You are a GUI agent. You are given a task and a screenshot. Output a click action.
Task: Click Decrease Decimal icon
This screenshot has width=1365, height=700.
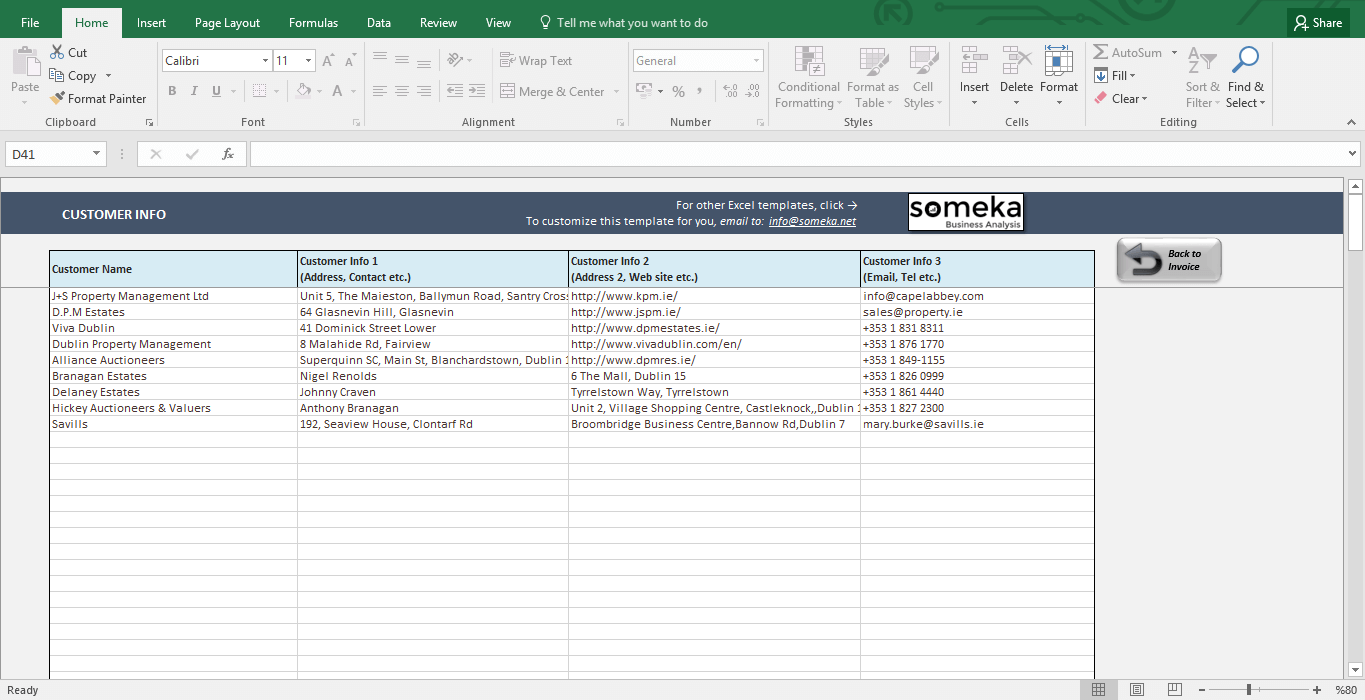click(x=752, y=91)
